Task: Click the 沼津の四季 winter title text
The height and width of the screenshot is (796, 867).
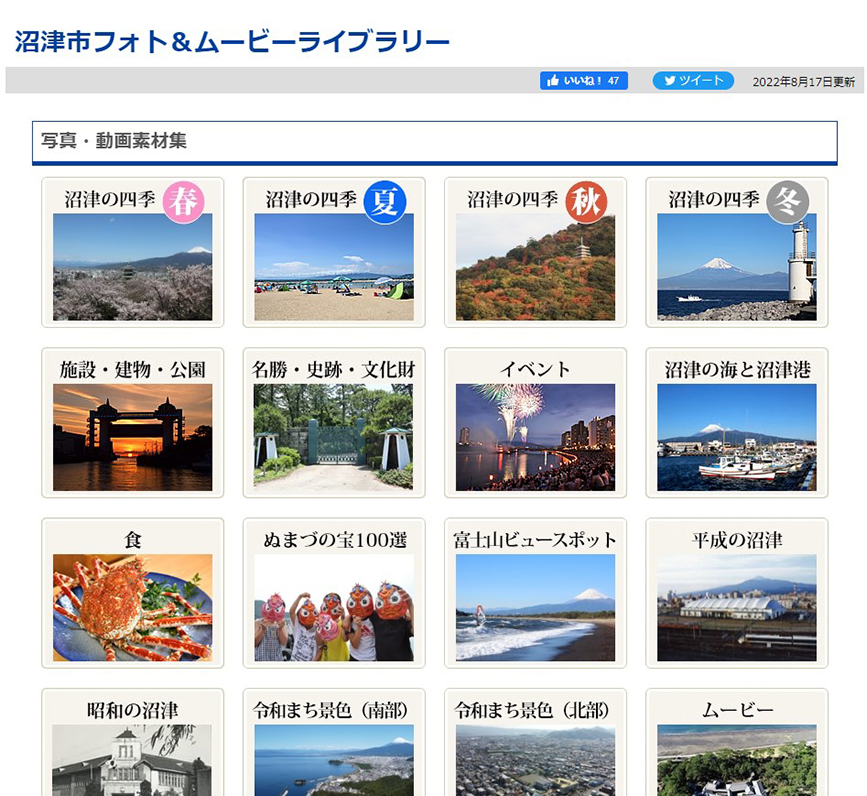Action: [x=714, y=199]
